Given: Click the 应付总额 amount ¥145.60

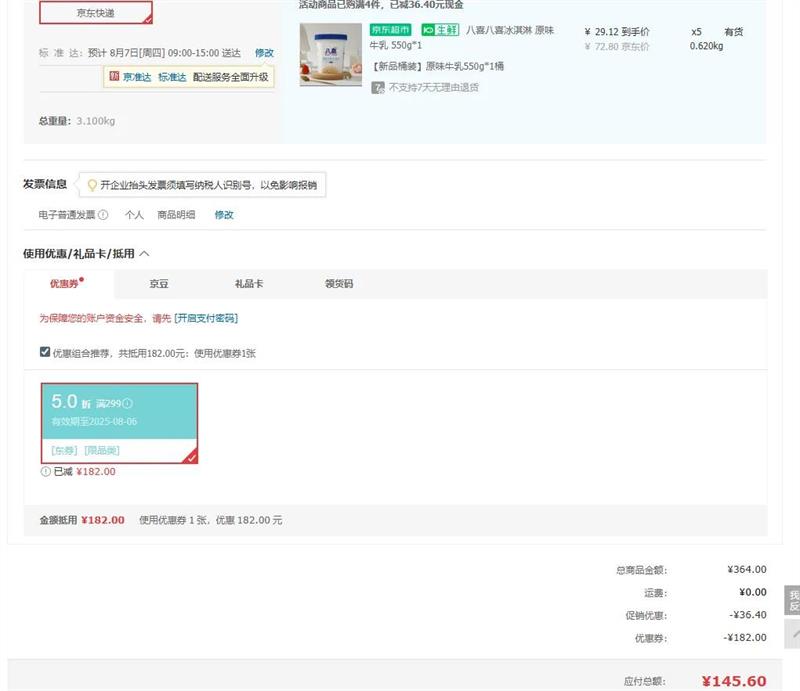Looking at the screenshot, I should (734, 681).
